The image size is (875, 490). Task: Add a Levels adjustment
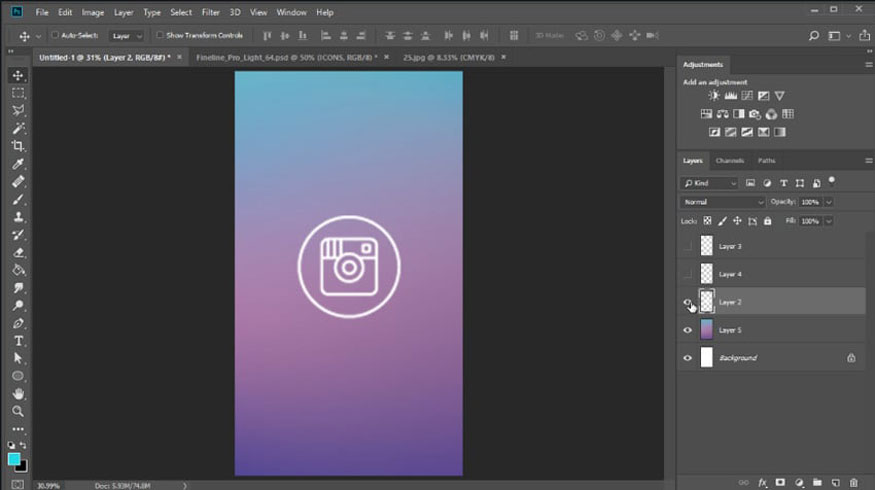click(730, 96)
